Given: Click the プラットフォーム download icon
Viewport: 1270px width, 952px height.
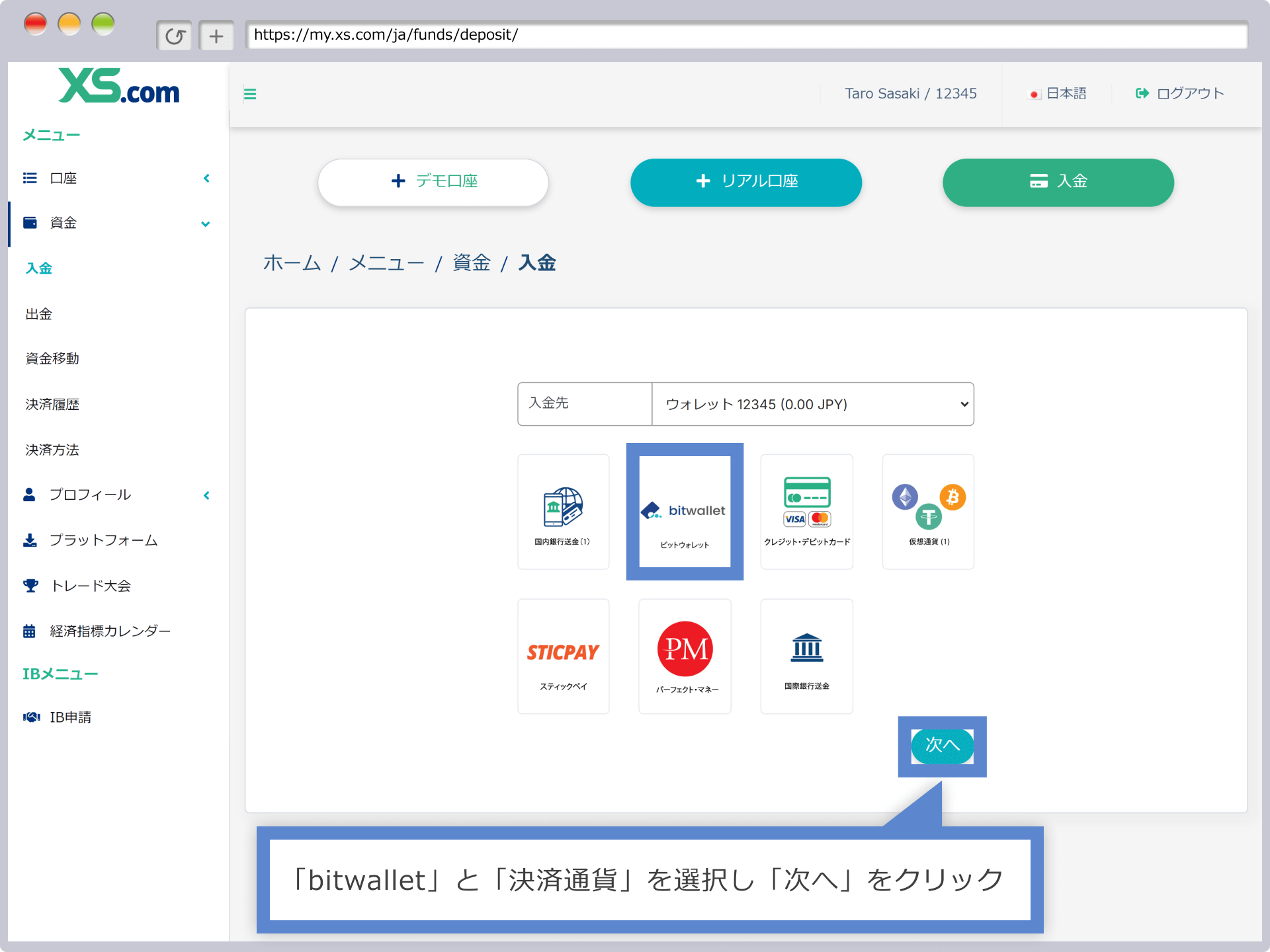Looking at the screenshot, I should pos(30,541).
